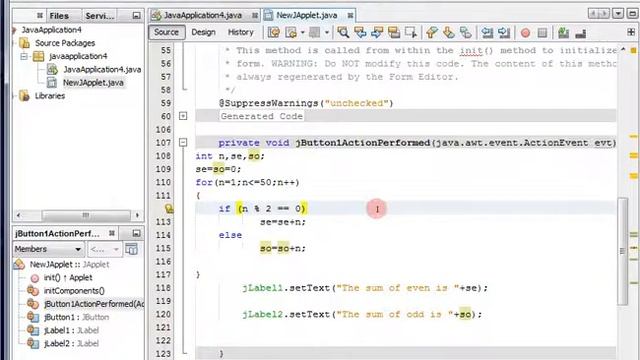Image resolution: width=640 pixels, height=360 pixels.
Task: Minimize the Navigator panel
Action: coord(136,233)
